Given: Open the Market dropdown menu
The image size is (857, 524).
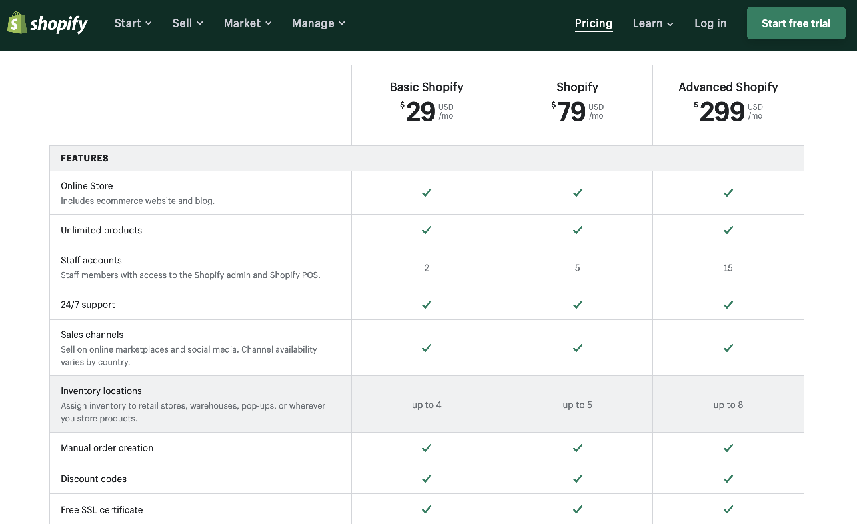Looking at the screenshot, I should pos(247,23).
